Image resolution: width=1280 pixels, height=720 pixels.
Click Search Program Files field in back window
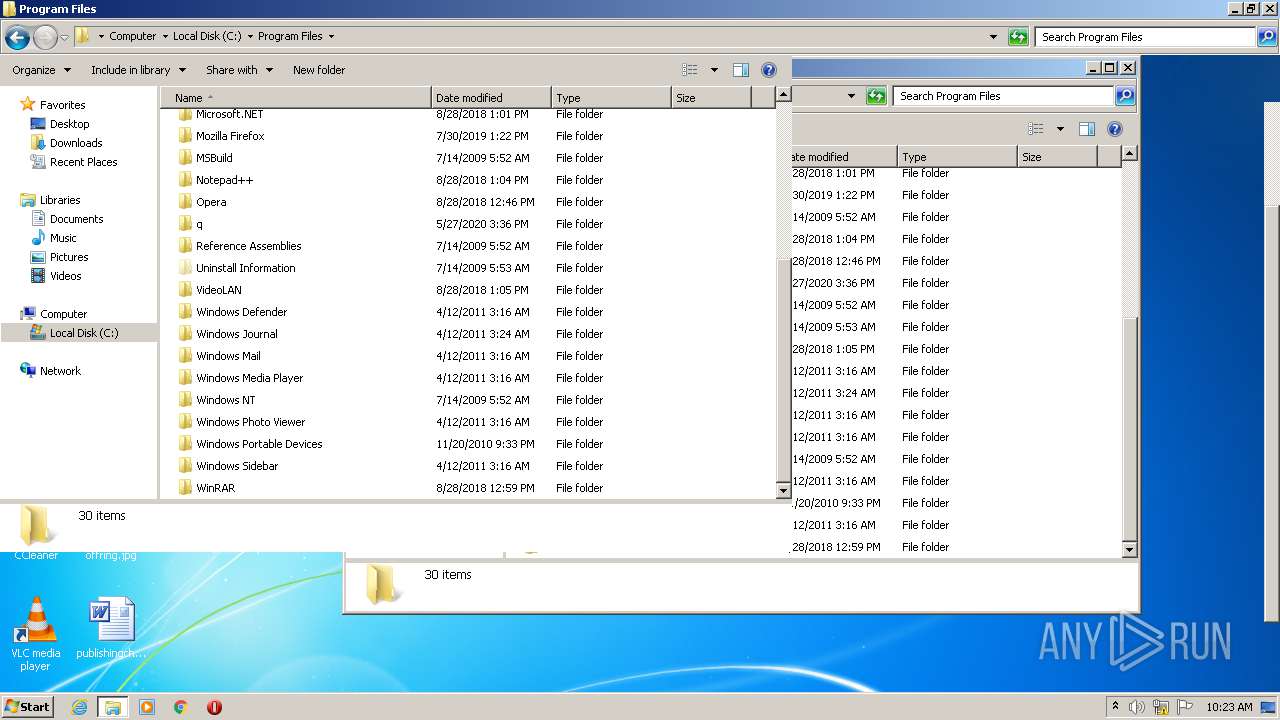click(1004, 96)
